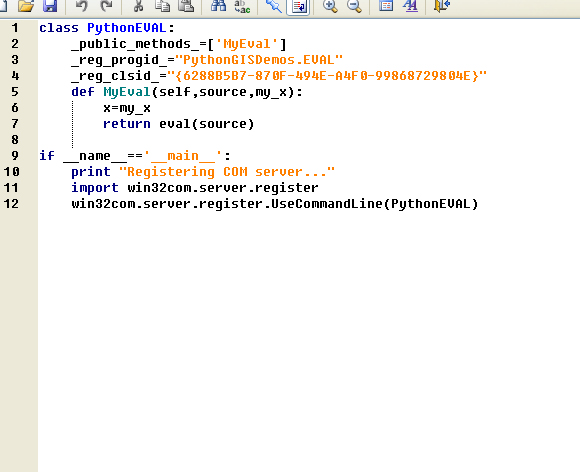Click the blue table-like options icon
580x472 pixels.
386,6
